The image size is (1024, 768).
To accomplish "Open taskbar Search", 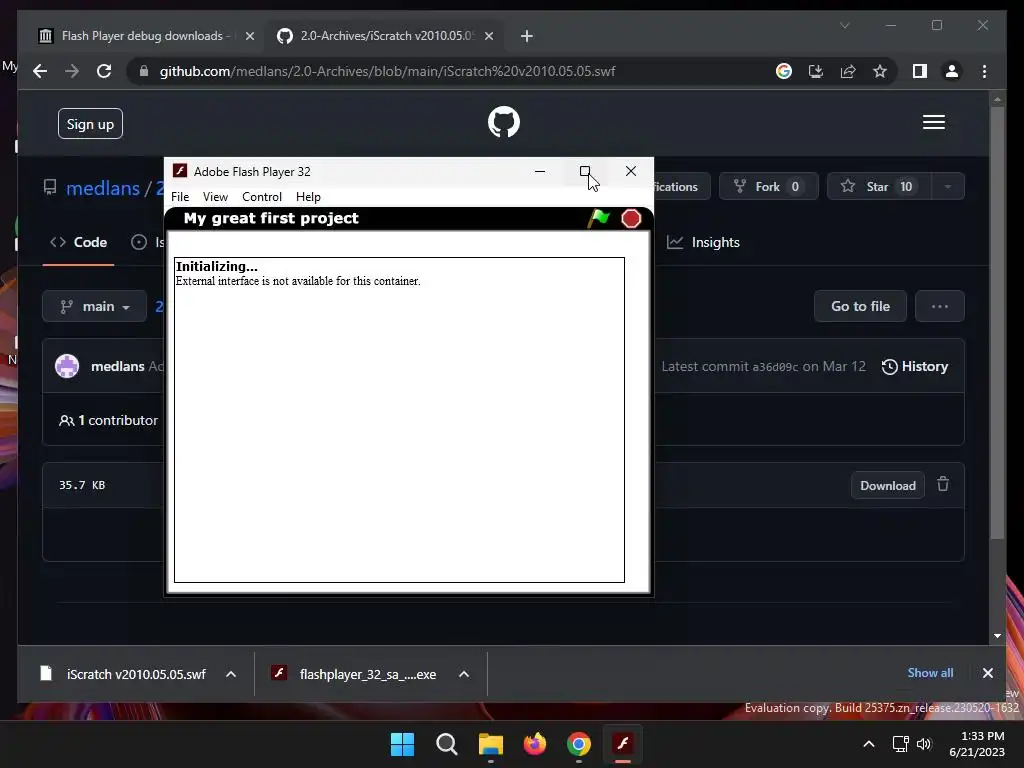I will [447, 744].
